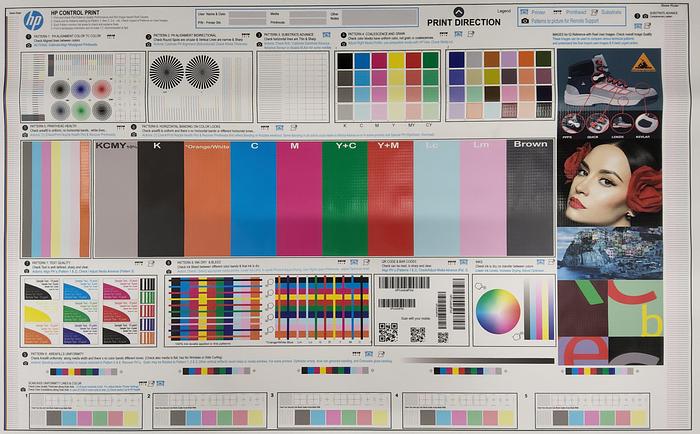Click the large left QR code
The height and width of the screenshot is (434, 700).
(388, 333)
